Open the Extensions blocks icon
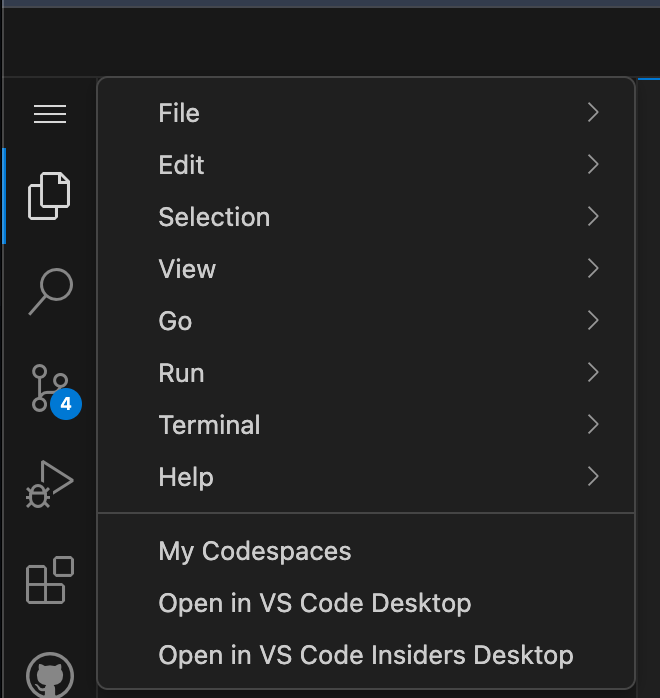The width and height of the screenshot is (660, 698). tap(50, 580)
